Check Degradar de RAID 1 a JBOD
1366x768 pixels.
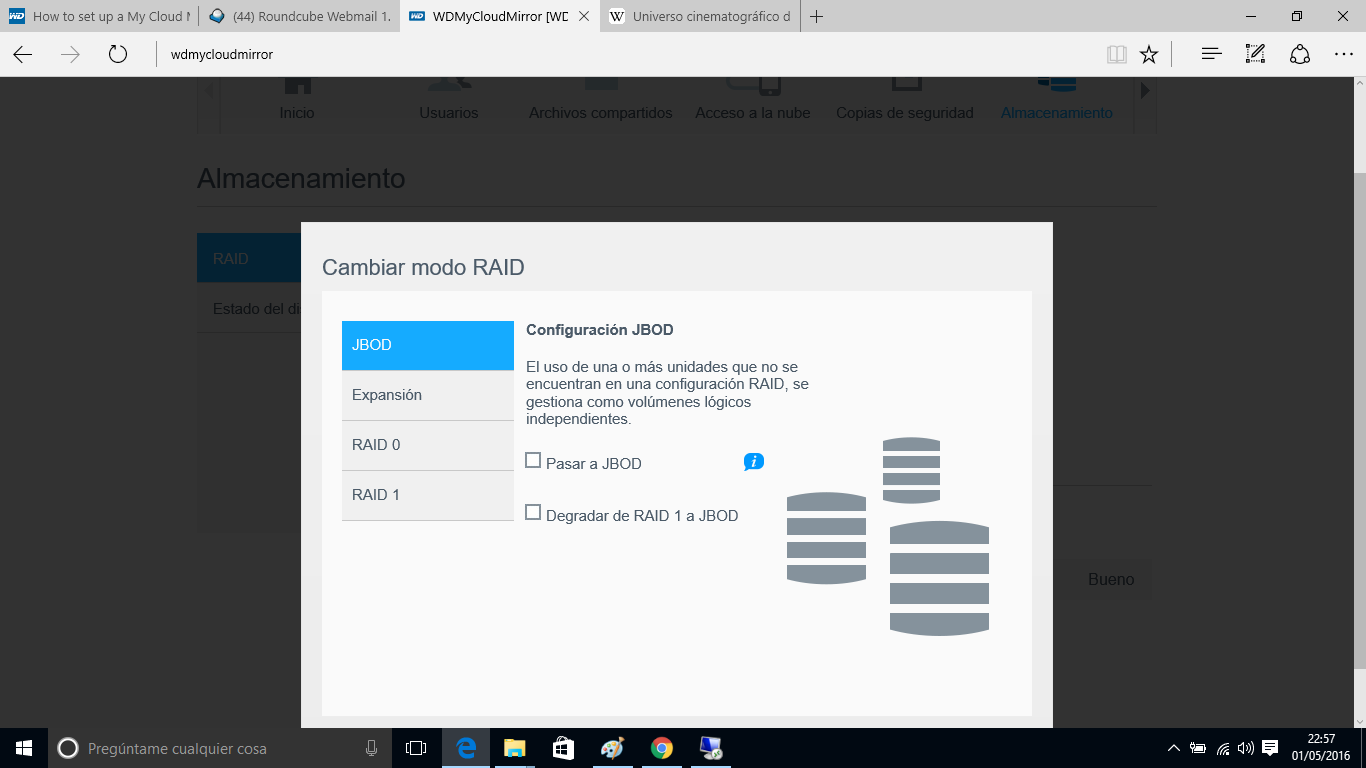tap(533, 513)
